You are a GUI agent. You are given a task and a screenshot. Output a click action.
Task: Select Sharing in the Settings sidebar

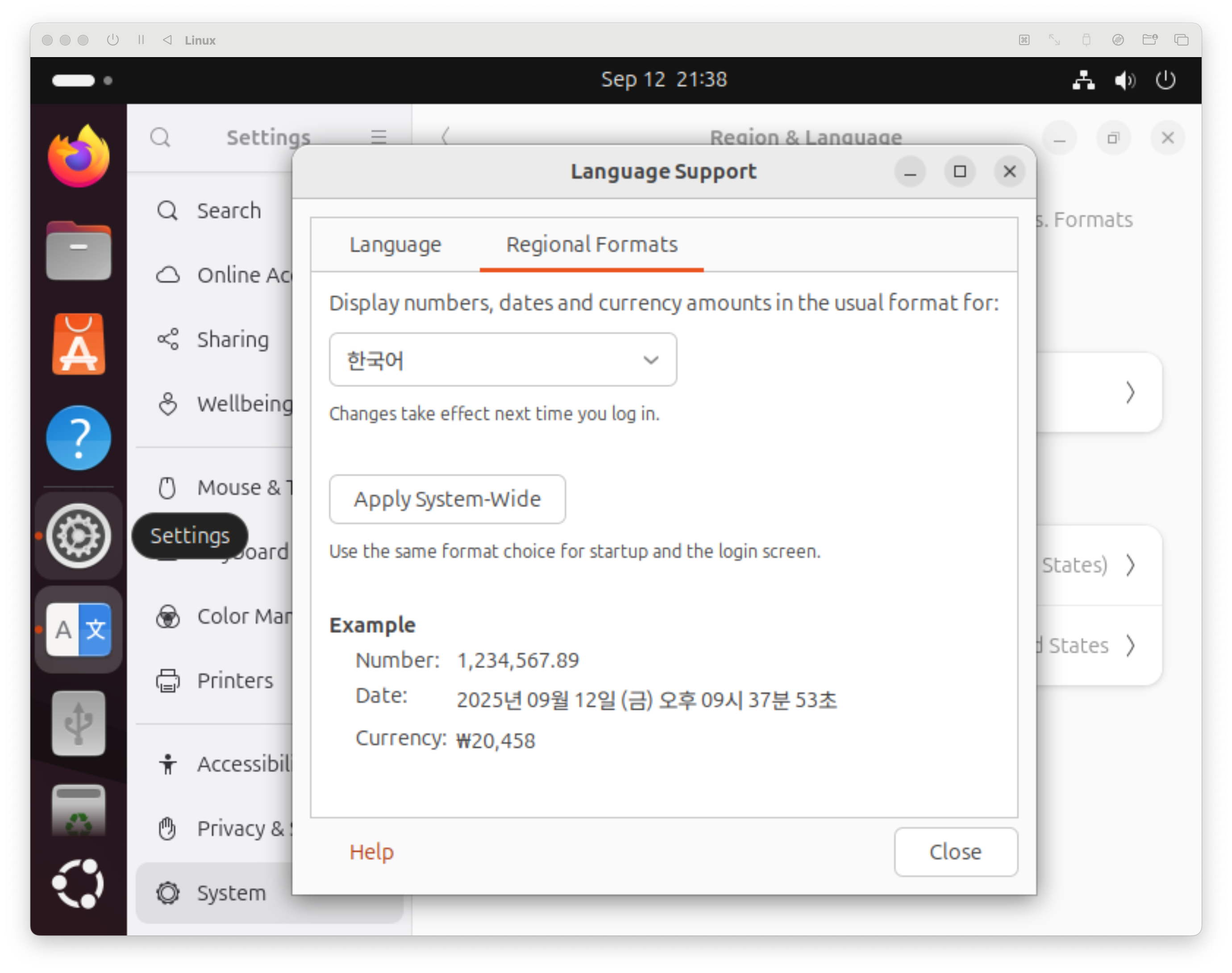(x=233, y=340)
